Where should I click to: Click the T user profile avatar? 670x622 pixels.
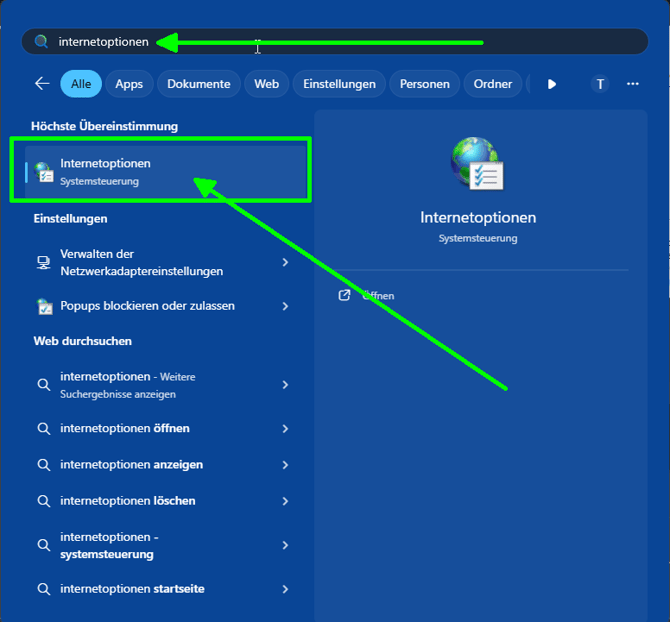point(600,84)
